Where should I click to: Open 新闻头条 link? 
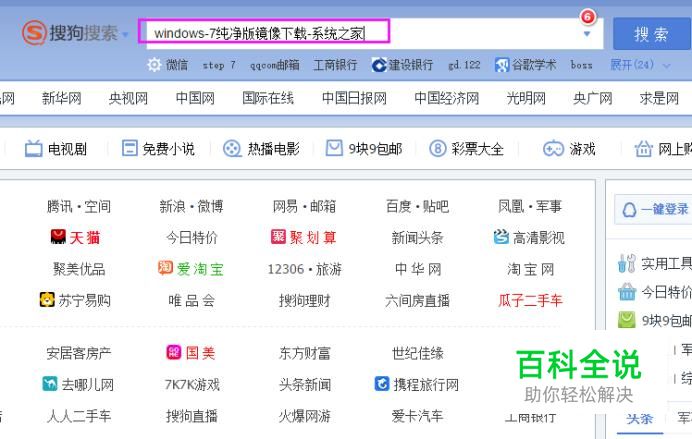[x=417, y=238]
